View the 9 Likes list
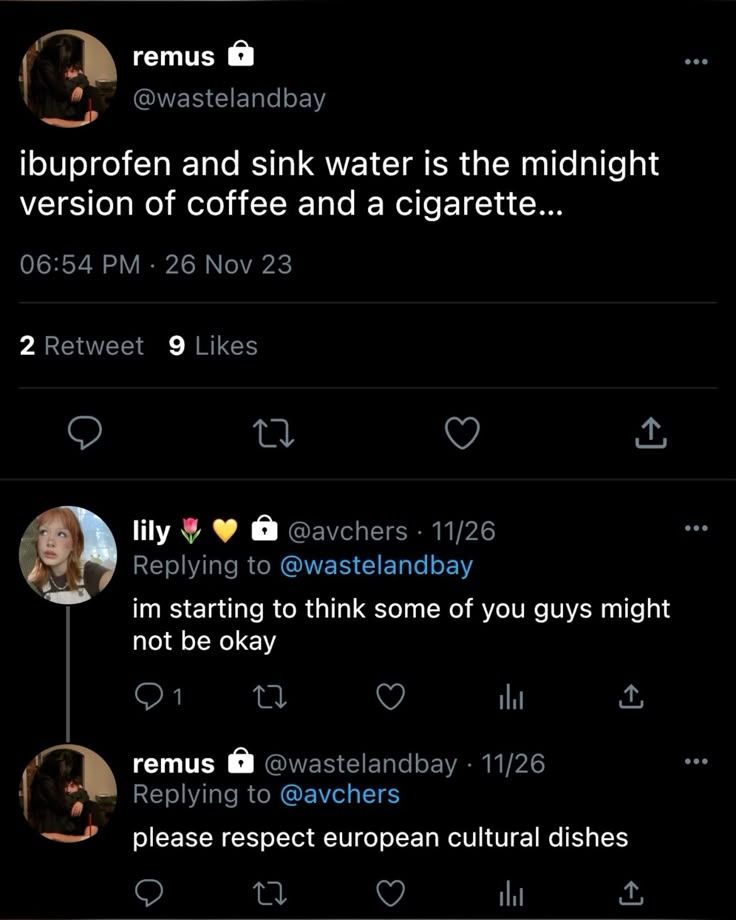Screen dimensions: 736x920 (x=213, y=346)
